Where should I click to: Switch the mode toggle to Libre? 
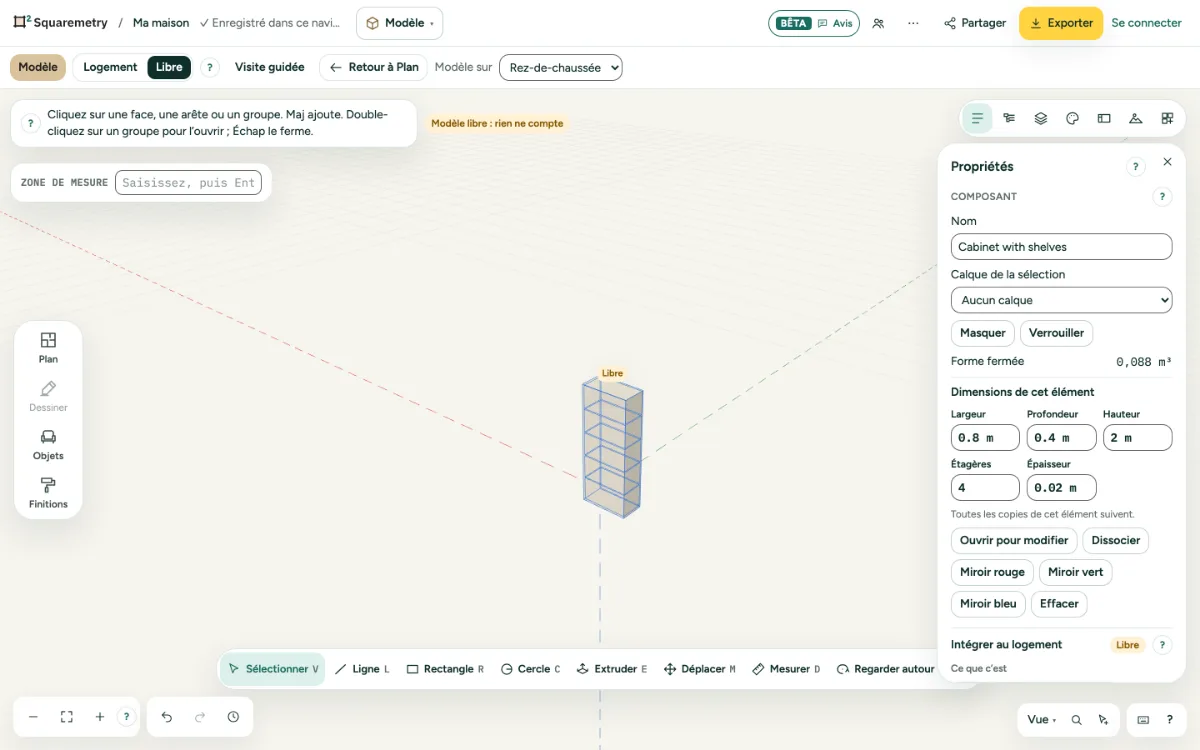pyautogui.click(x=169, y=67)
